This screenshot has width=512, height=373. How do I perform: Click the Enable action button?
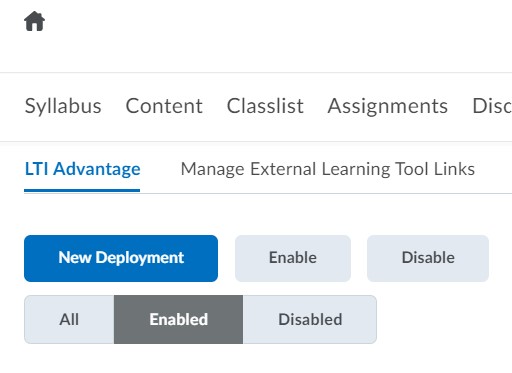pos(293,258)
